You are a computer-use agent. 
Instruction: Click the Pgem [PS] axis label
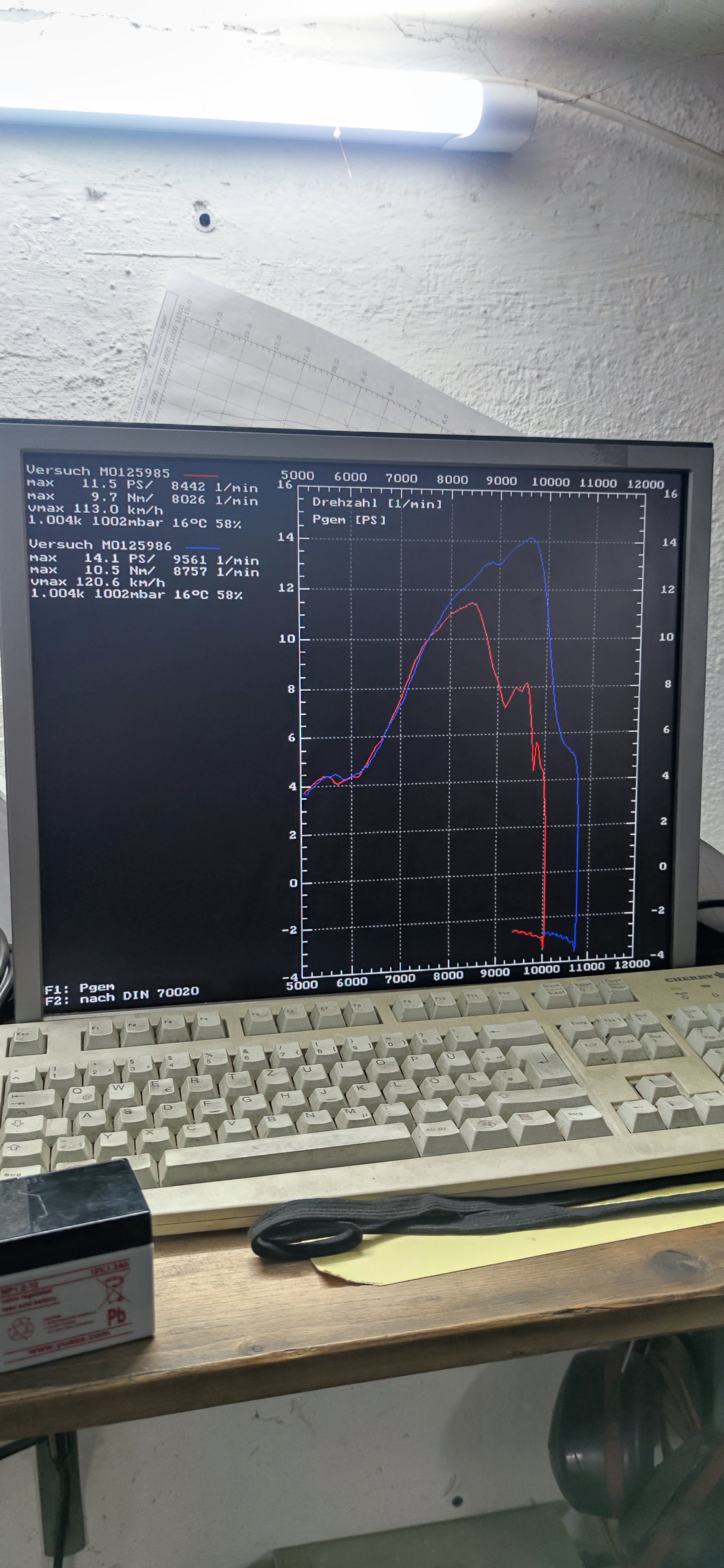349,519
